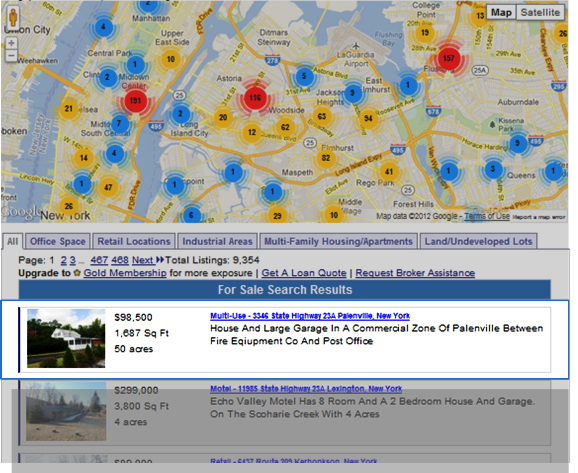Click the blue 3 cluster near Queens
Image resolution: width=578 pixels, height=473 pixels.
coord(492,169)
